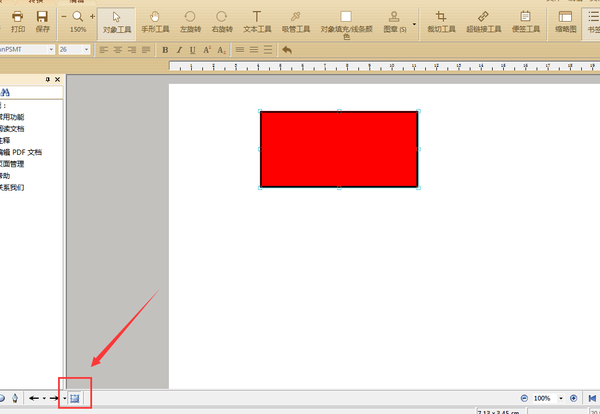Center align the text
Viewport: 600px width, 414px height.
pos(118,50)
